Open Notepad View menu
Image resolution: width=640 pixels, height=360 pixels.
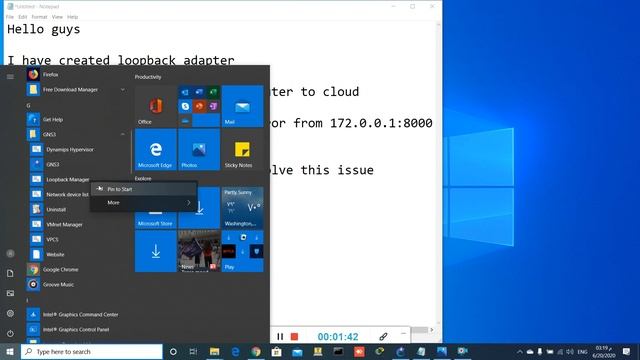[57, 17]
